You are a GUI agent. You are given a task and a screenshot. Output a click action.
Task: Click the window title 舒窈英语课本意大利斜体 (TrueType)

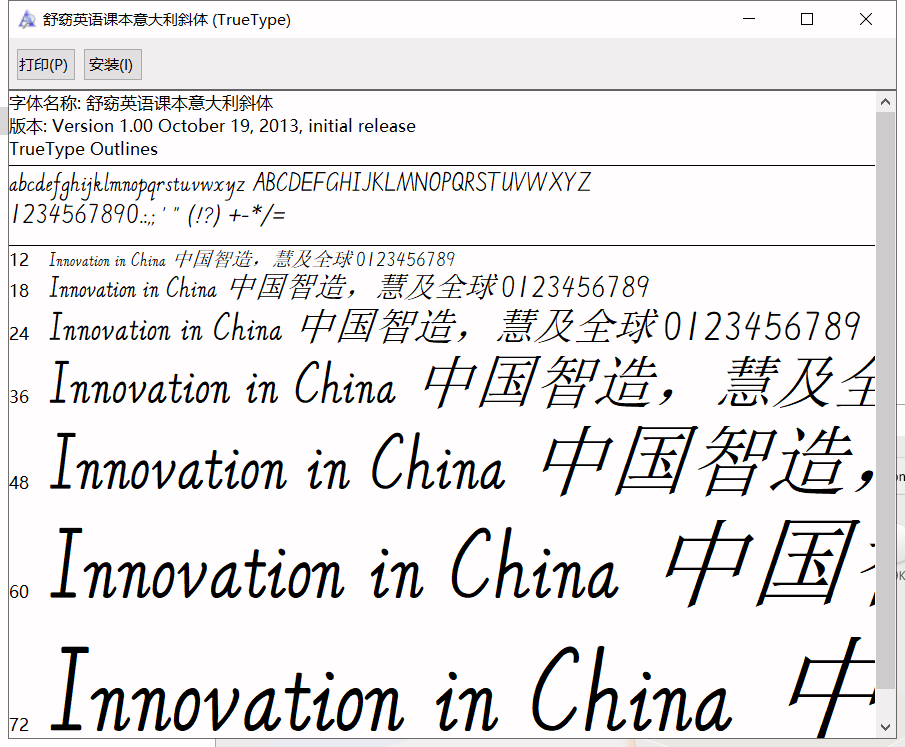coord(167,20)
